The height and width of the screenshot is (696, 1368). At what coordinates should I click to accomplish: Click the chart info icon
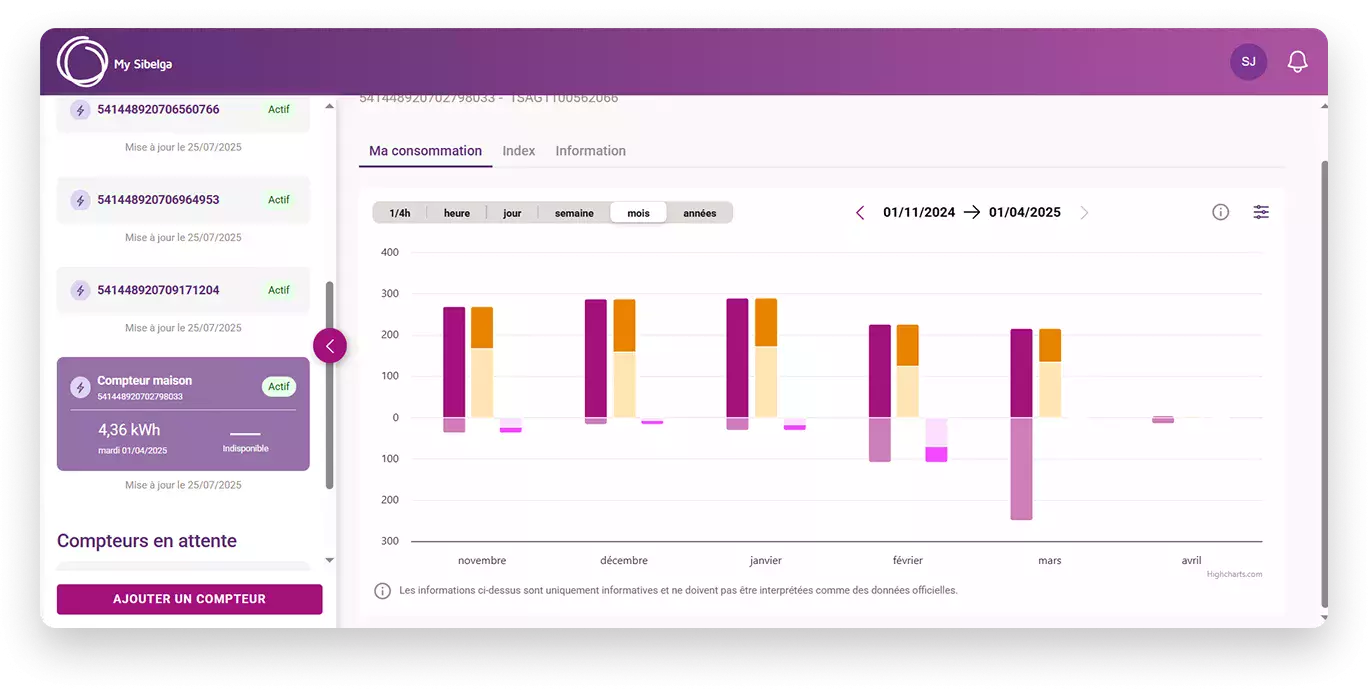(1220, 212)
